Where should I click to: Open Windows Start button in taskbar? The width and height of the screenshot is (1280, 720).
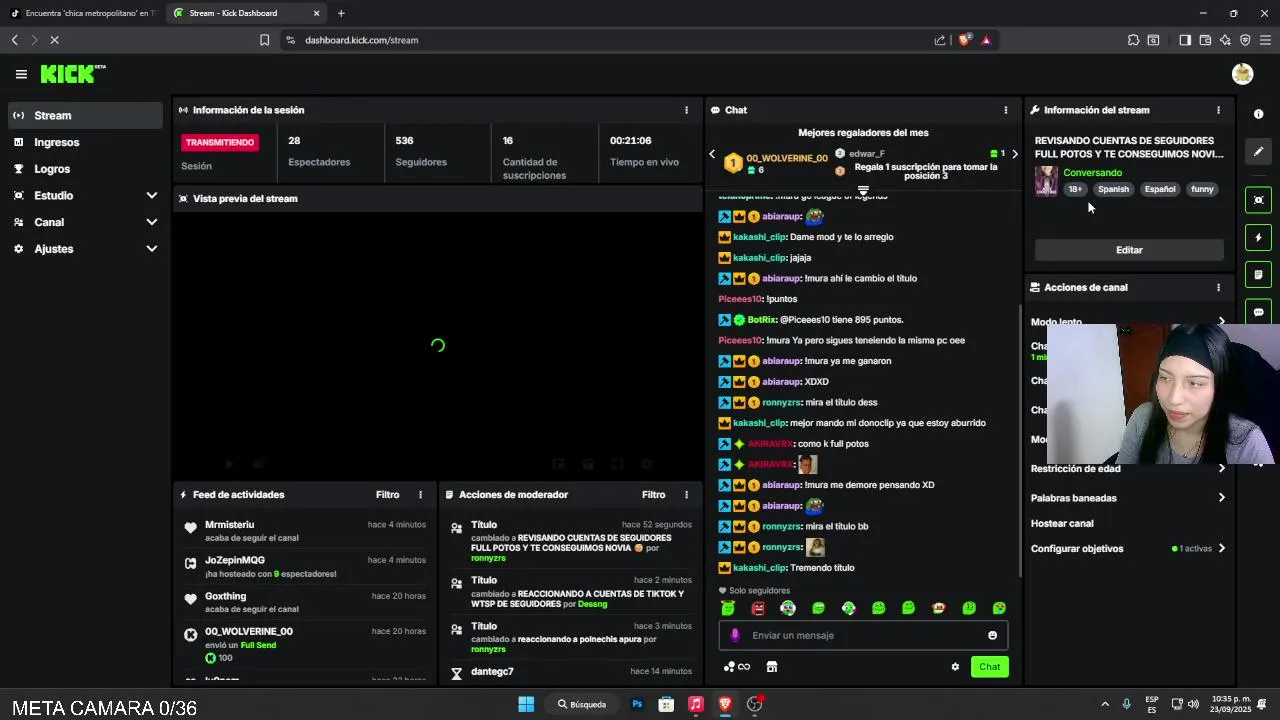coord(526,704)
